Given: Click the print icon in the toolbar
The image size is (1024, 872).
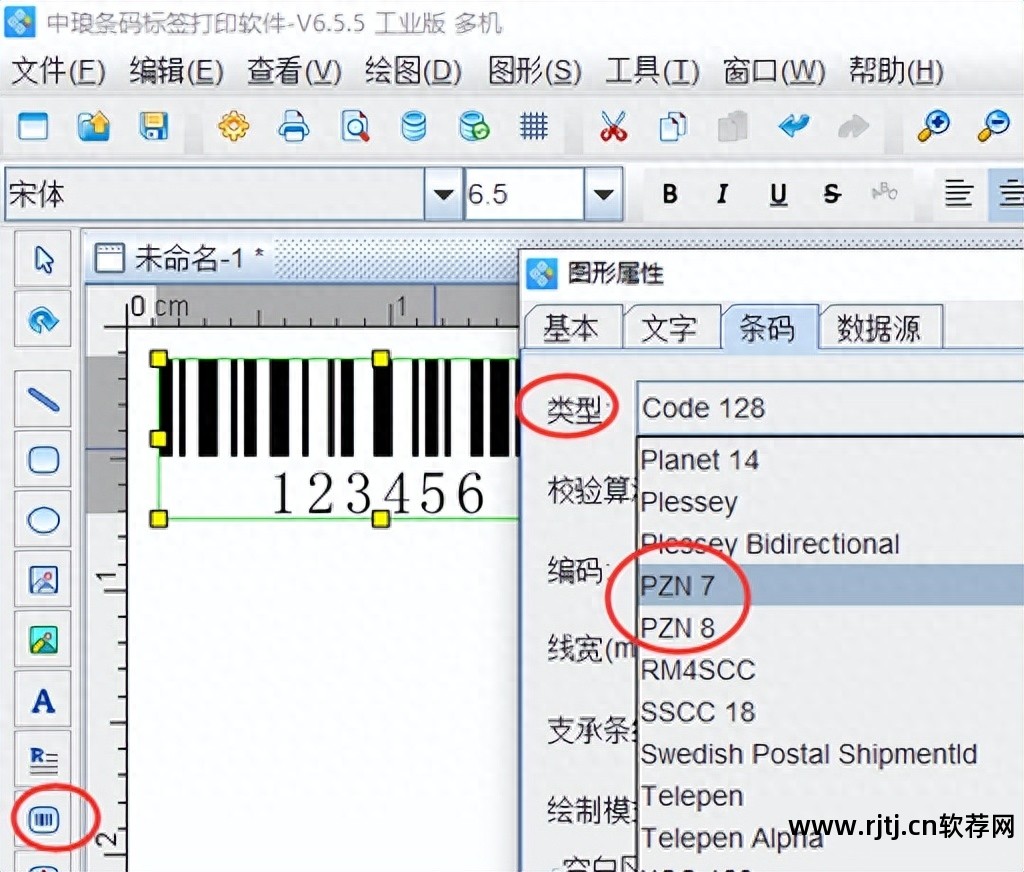Looking at the screenshot, I should coord(293,127).
